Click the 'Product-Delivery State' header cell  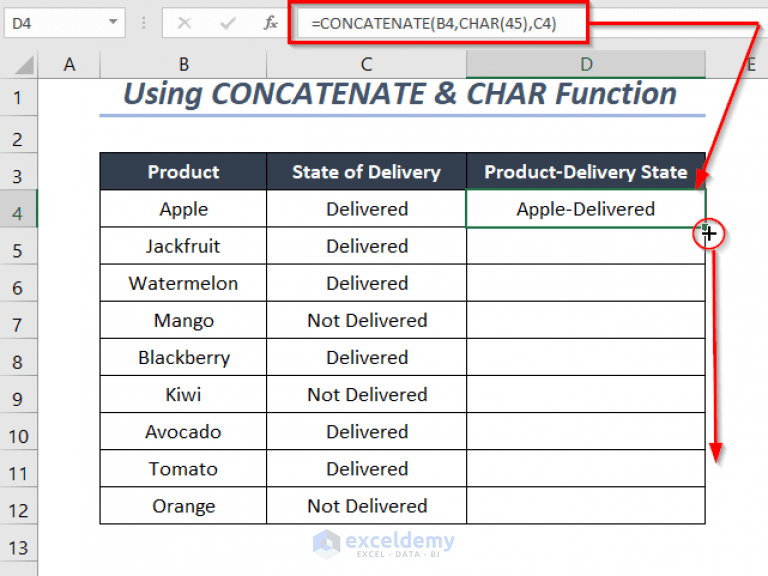(x=586, y=171)
